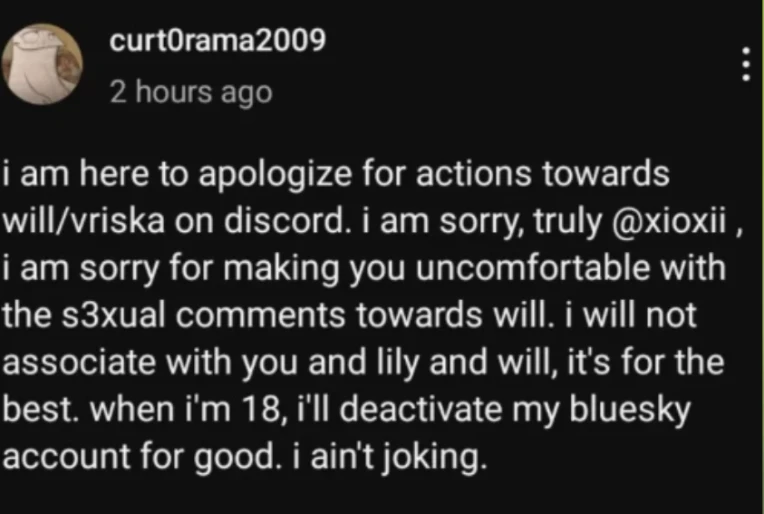Click the word "truly" before the mention
This screenshot has width=764, height=514.
[568, 222]
